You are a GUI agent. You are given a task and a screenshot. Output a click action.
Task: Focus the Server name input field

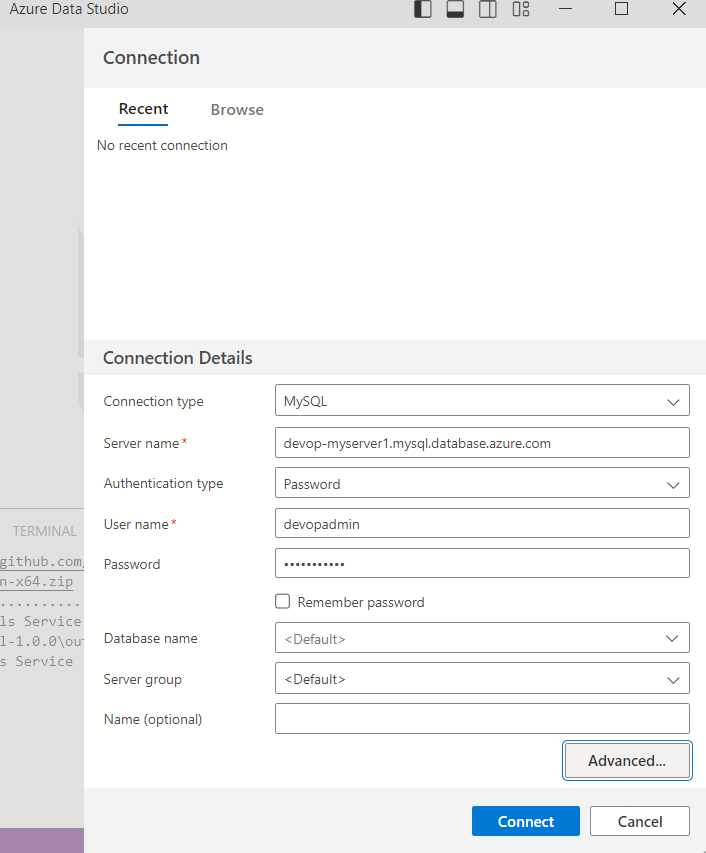[482, 443]
